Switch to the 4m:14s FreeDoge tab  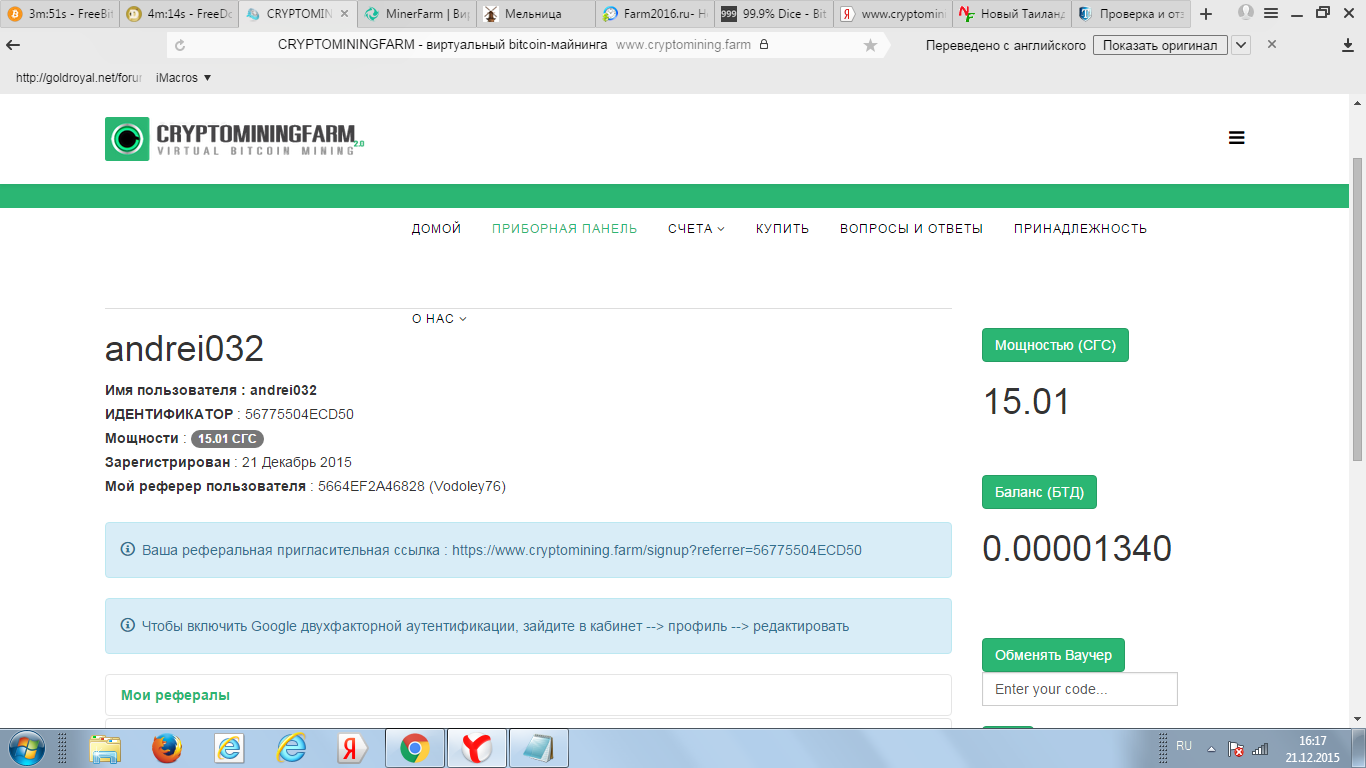[178, 14]
